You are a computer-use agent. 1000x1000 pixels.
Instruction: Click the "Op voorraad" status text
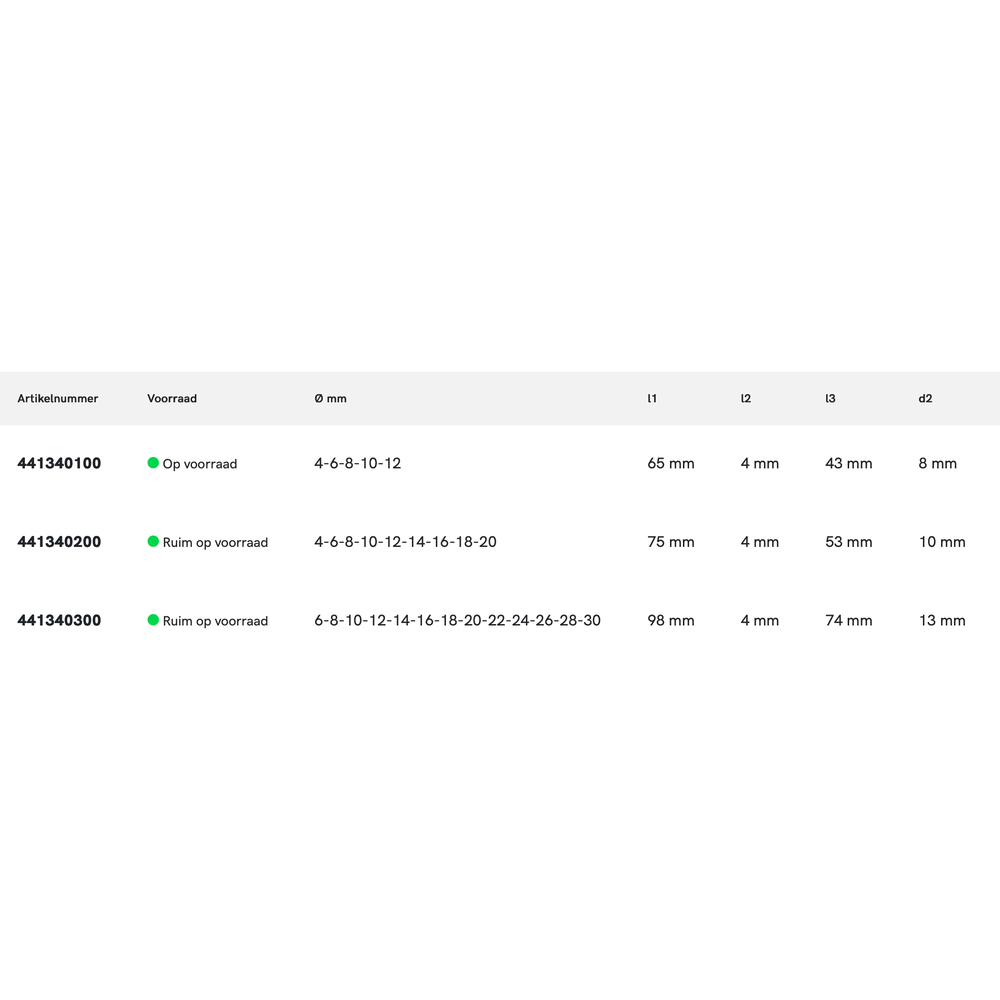200,464
